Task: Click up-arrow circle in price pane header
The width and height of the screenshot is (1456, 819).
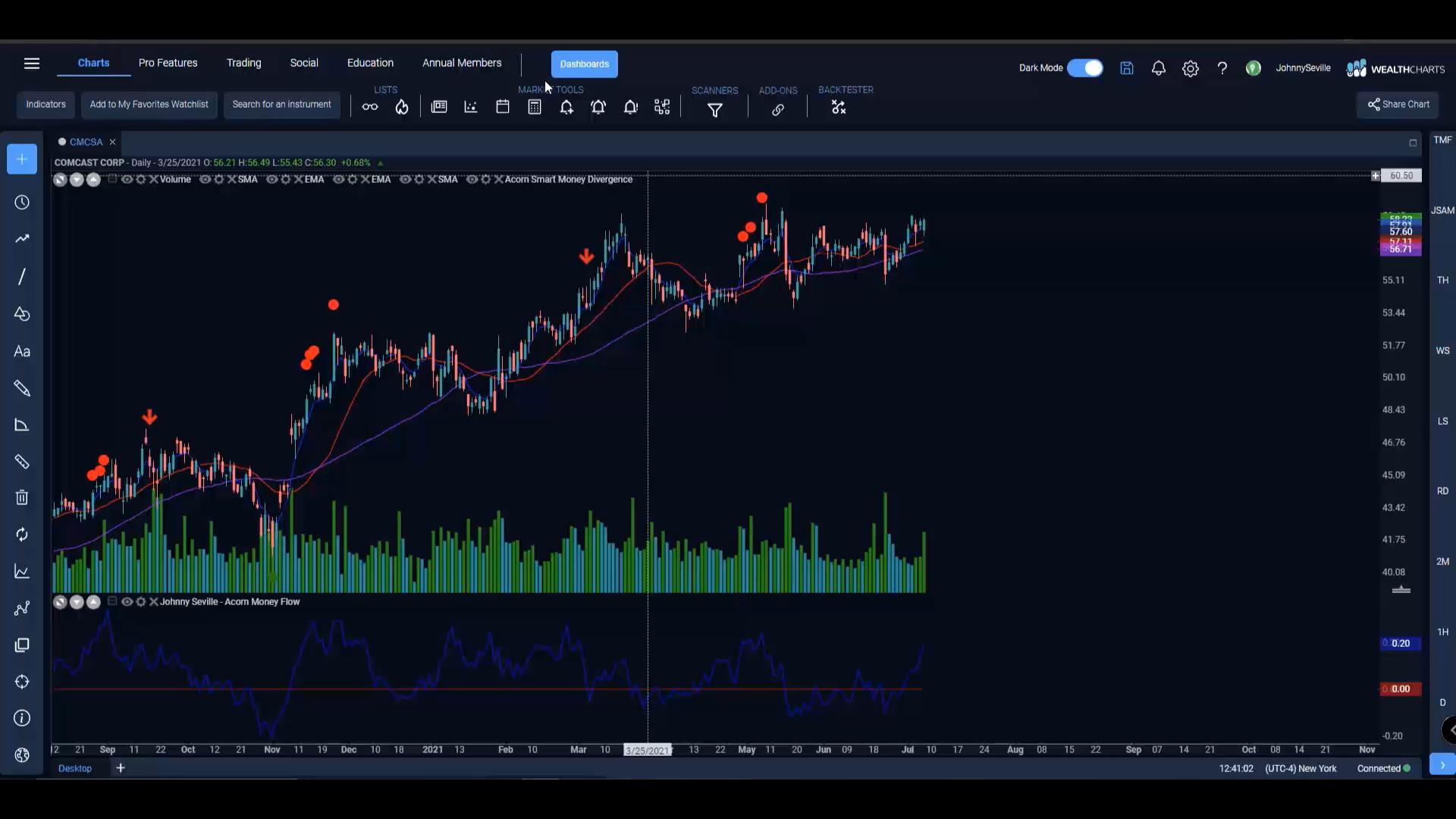Action: pos(93,180)
